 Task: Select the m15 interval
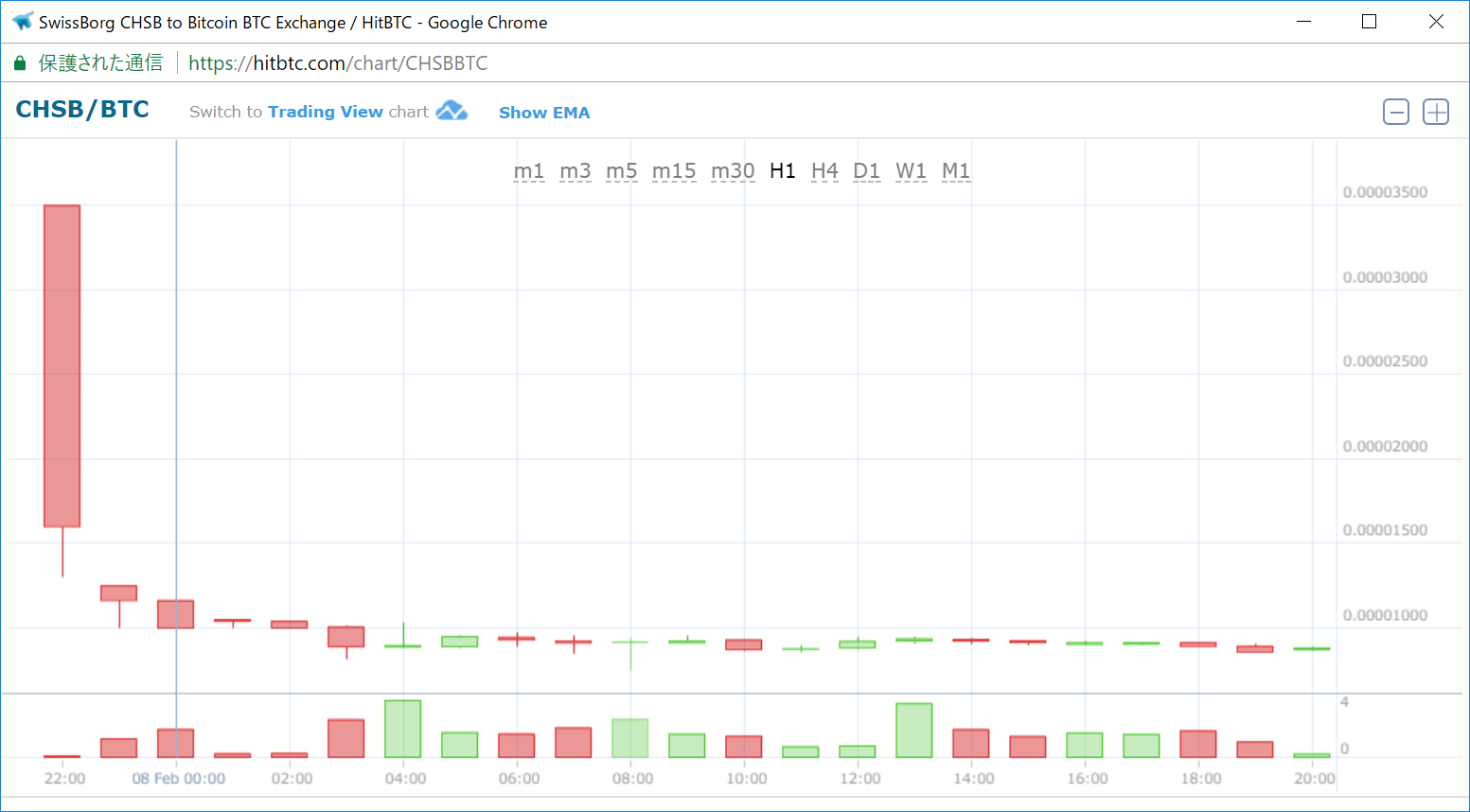click(x=674, y=170)
